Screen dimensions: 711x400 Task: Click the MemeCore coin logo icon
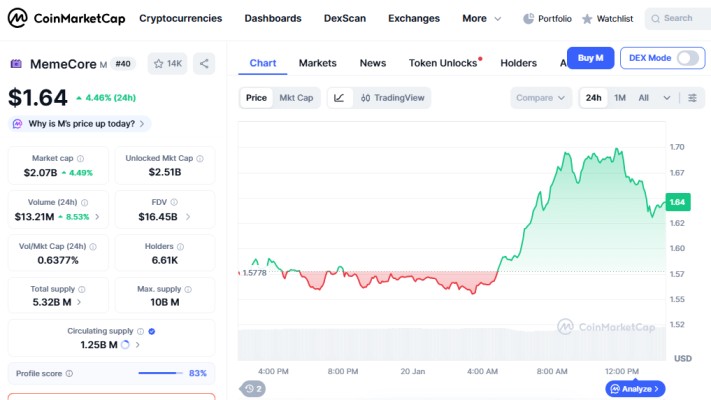[x=16, y=63]
